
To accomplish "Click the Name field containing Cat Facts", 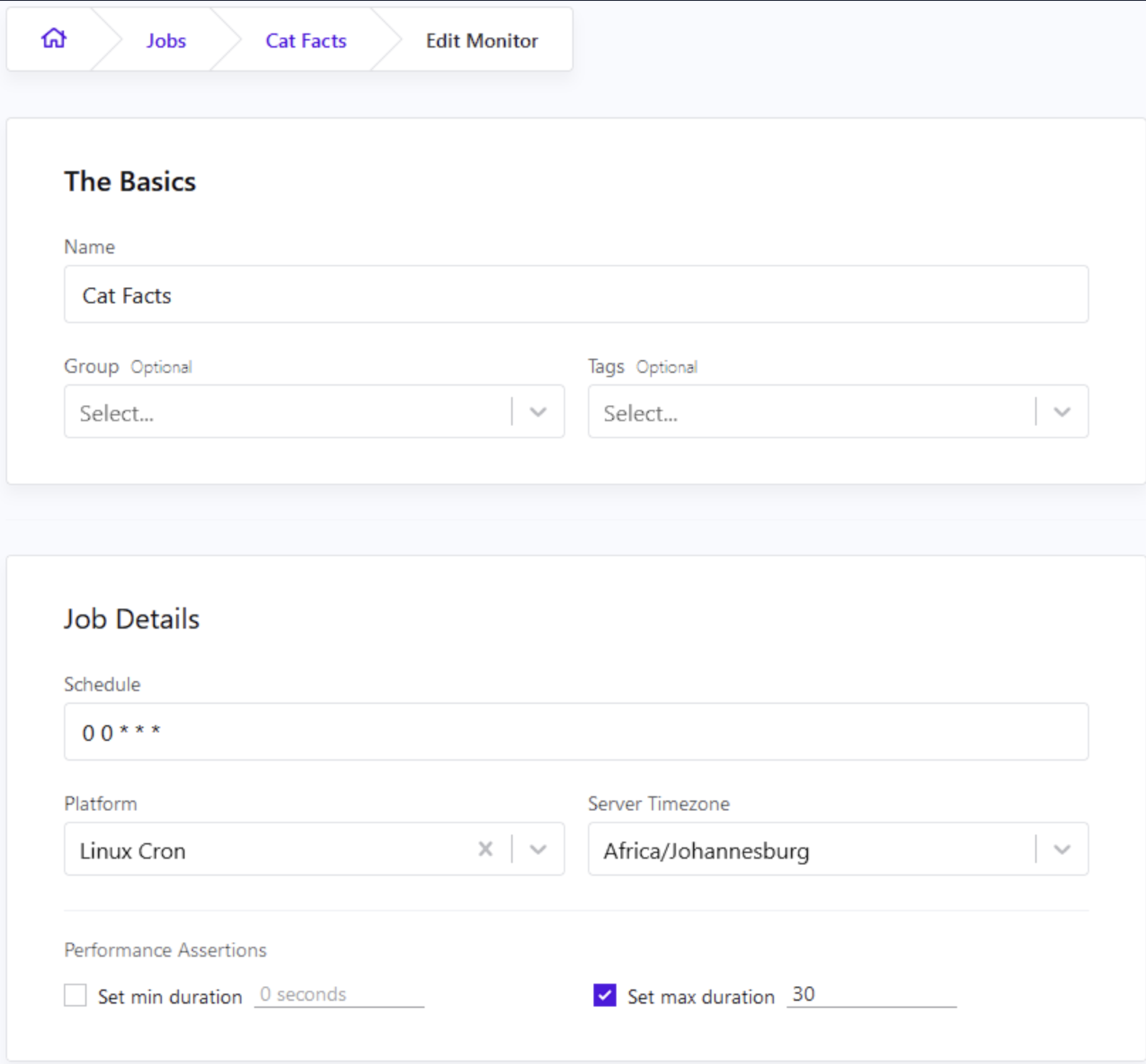I will point(575,295).
